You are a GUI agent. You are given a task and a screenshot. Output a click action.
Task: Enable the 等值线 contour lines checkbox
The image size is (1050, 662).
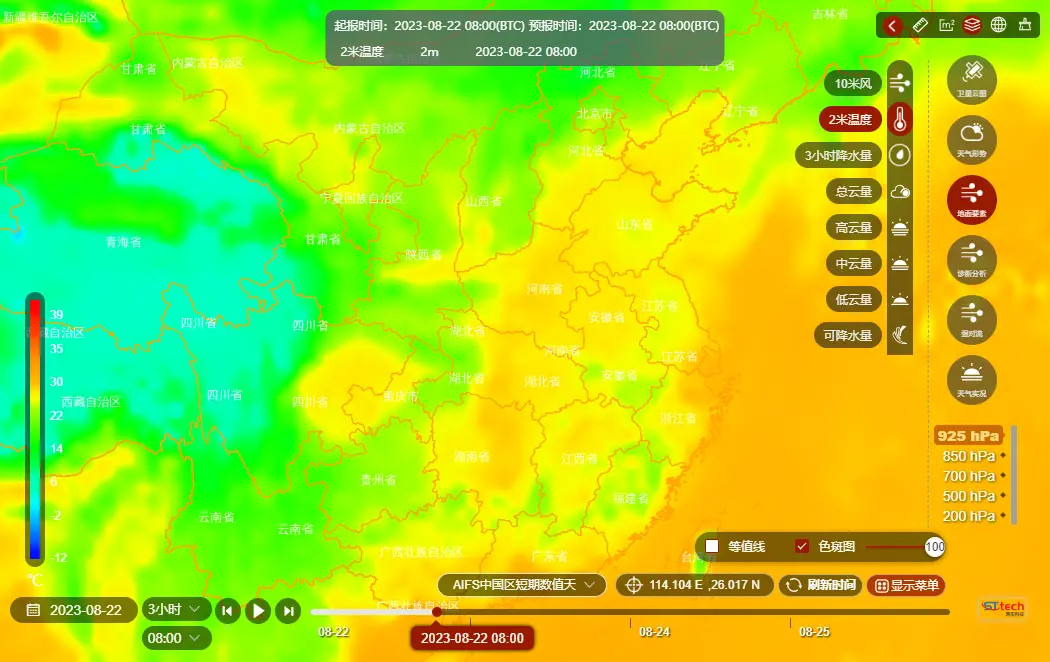pyautogui.click(x=713, y=546)
